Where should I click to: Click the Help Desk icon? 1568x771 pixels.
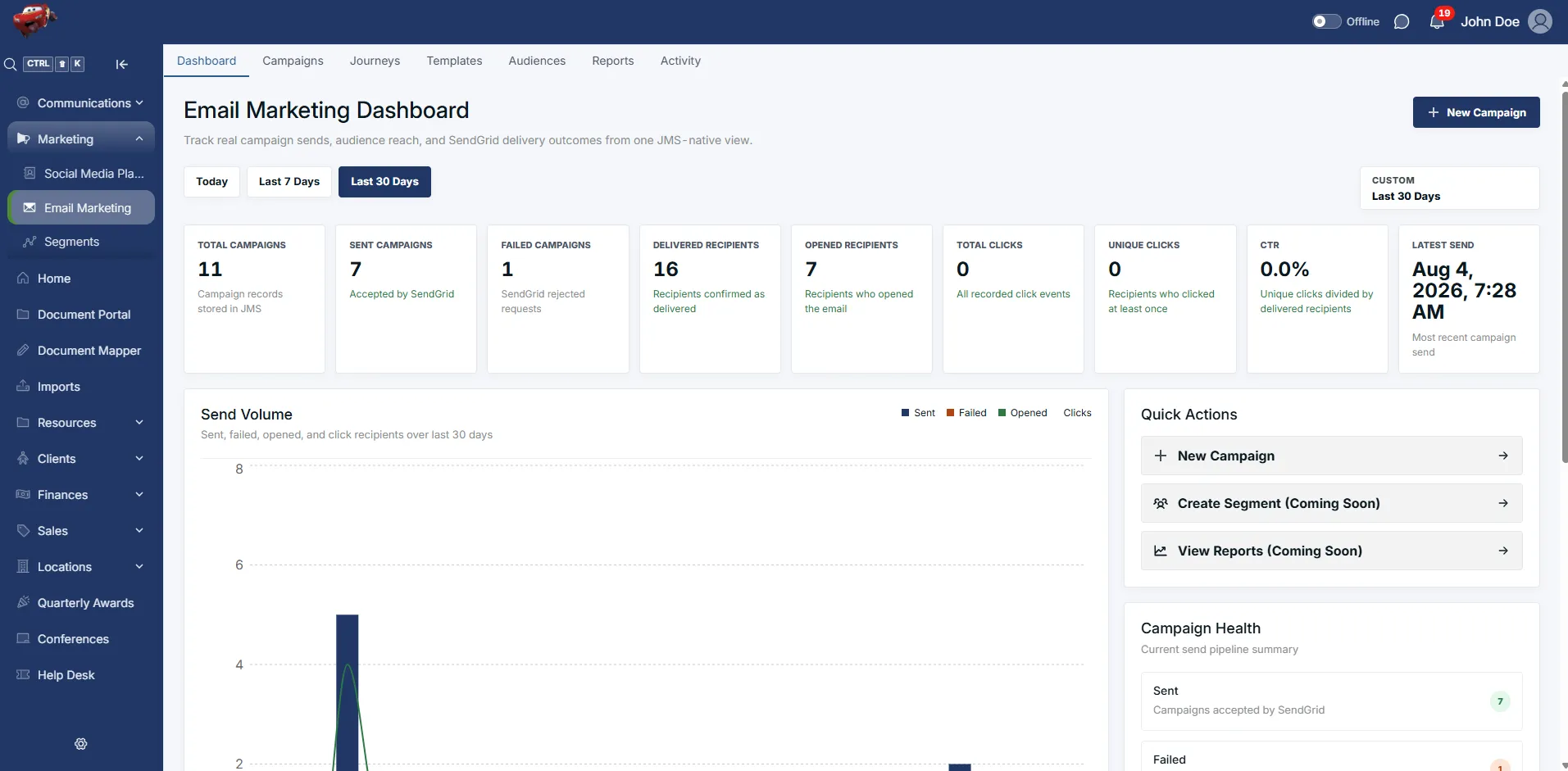[x=23, y=674]
